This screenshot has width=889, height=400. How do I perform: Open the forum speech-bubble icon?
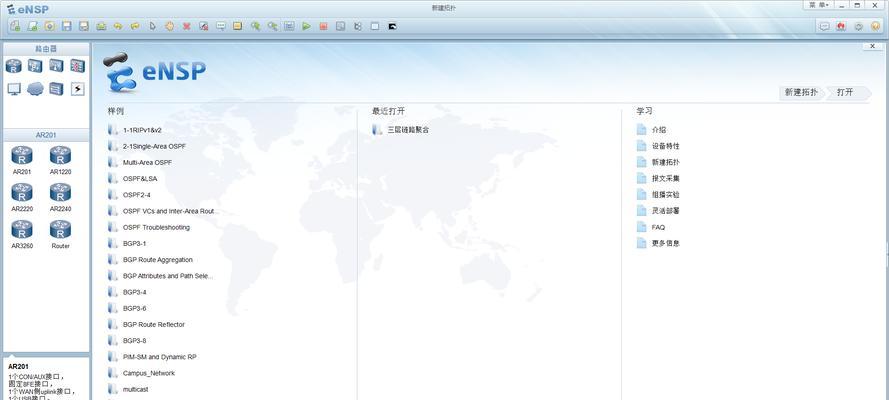tap(824, 26)
